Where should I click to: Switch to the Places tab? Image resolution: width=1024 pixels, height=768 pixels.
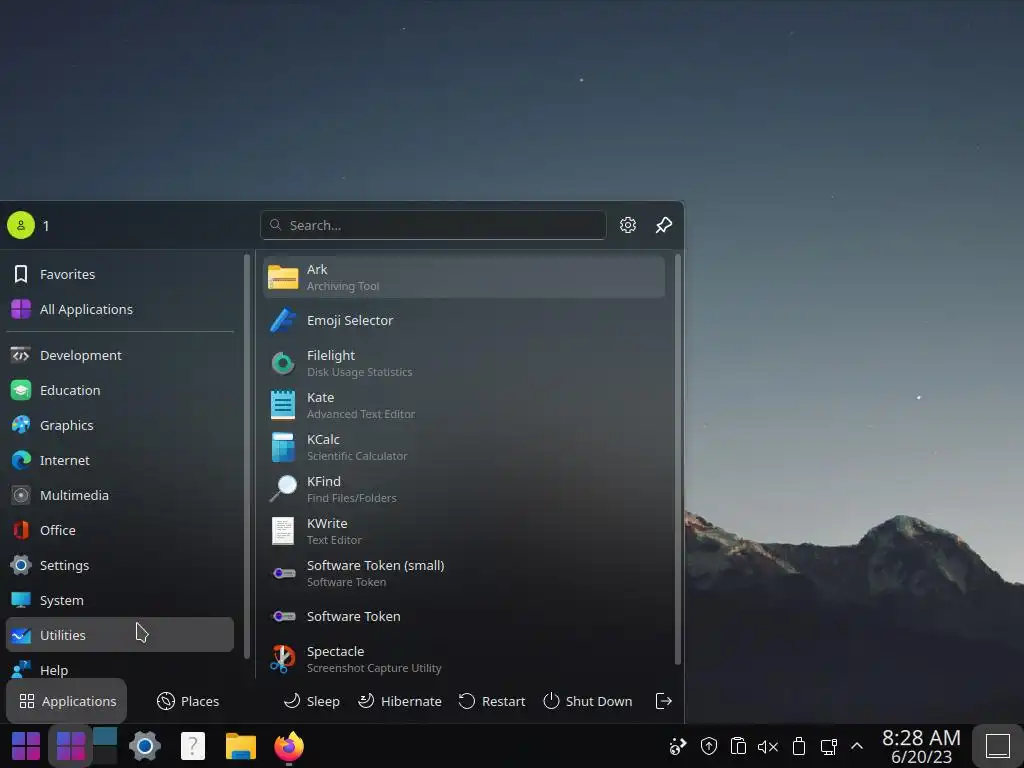tap(187, 701)
